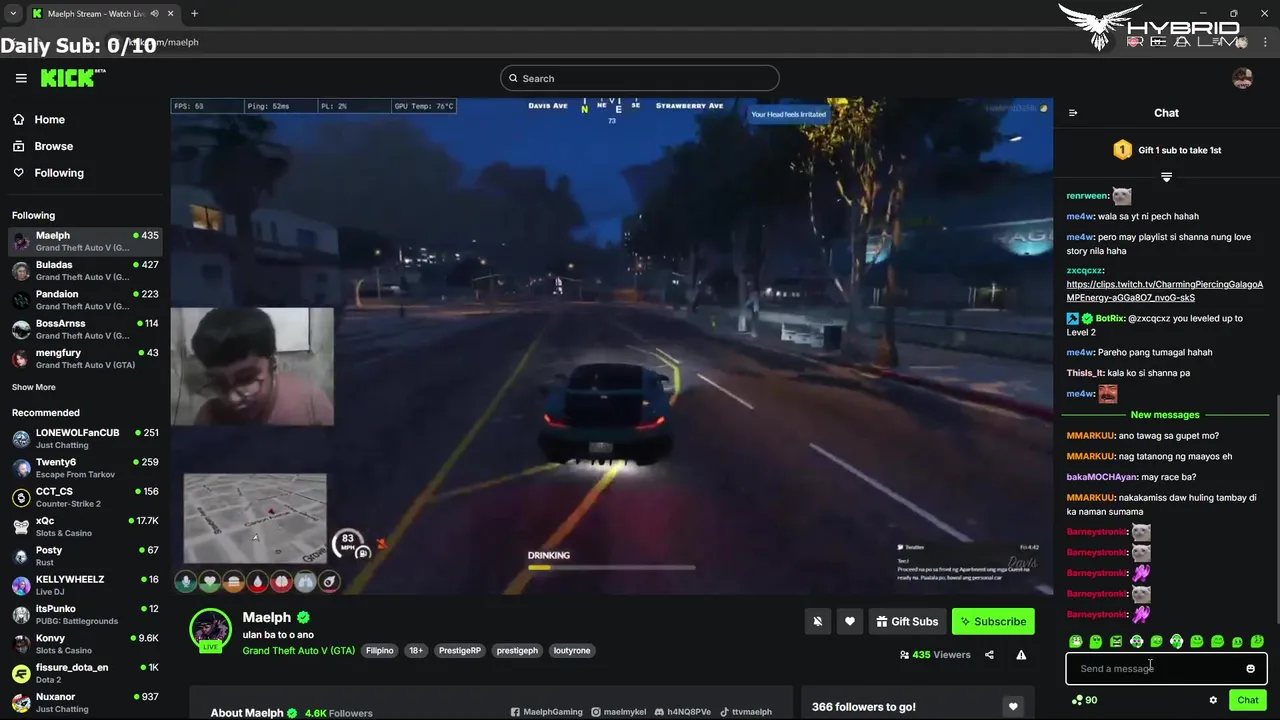
Task: Open maelmykel Instagram link
Action: (x=619, y=712)
